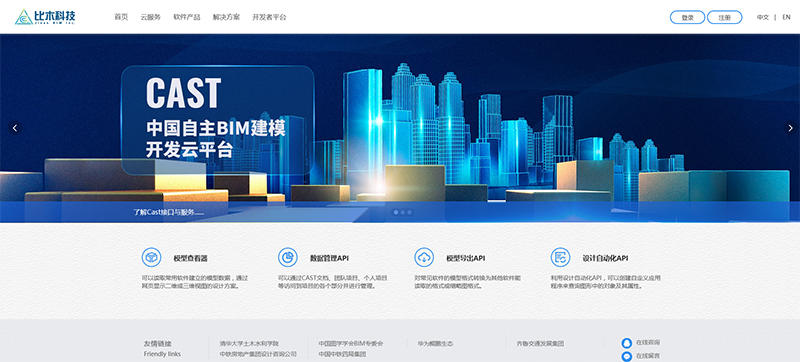Open the 模型查看器 heading

(191, 258)
